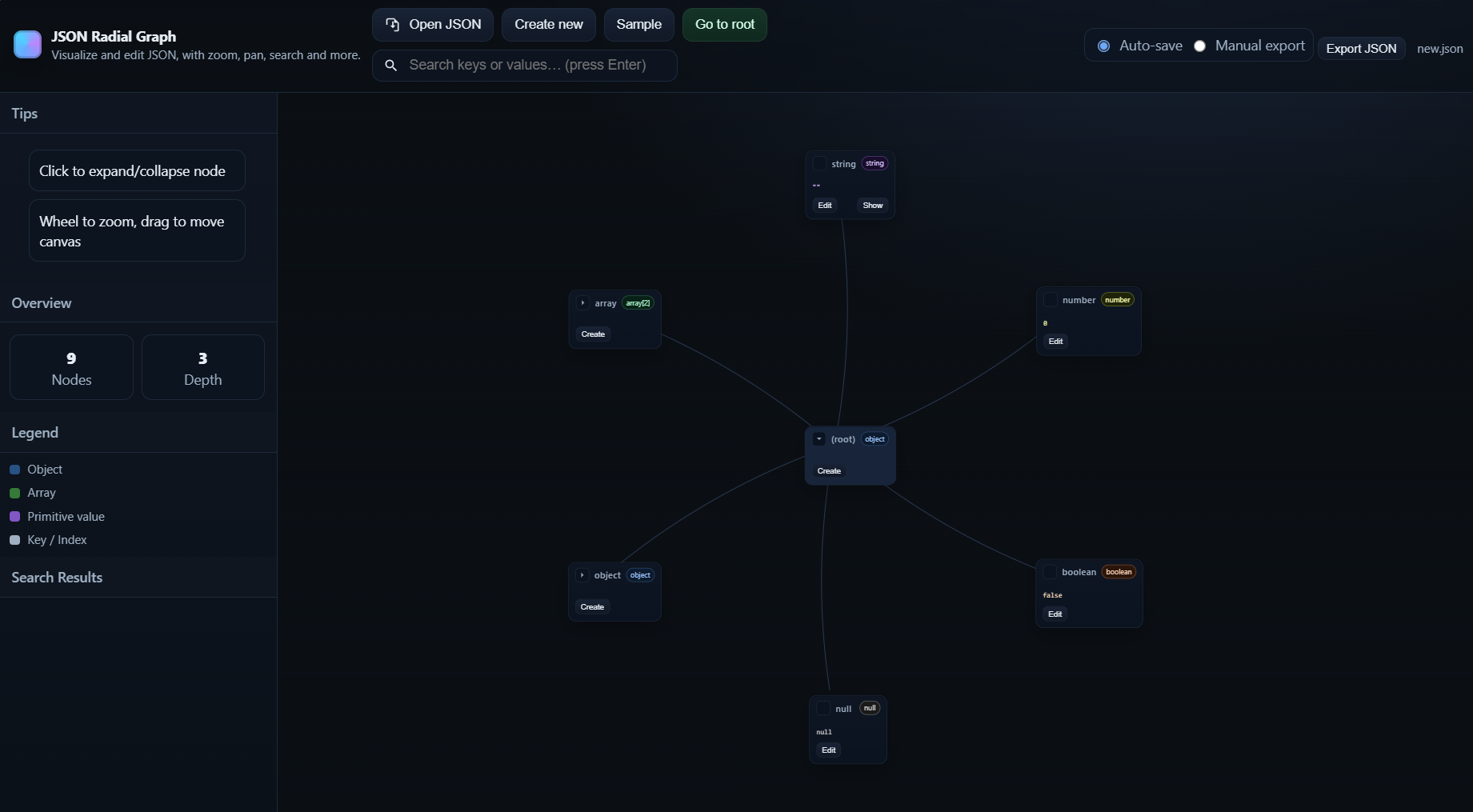The height and width of the screenshot is (812, 1473).
Task: Click the Object legend blue swatch
Action: click(x=14, y=470)
